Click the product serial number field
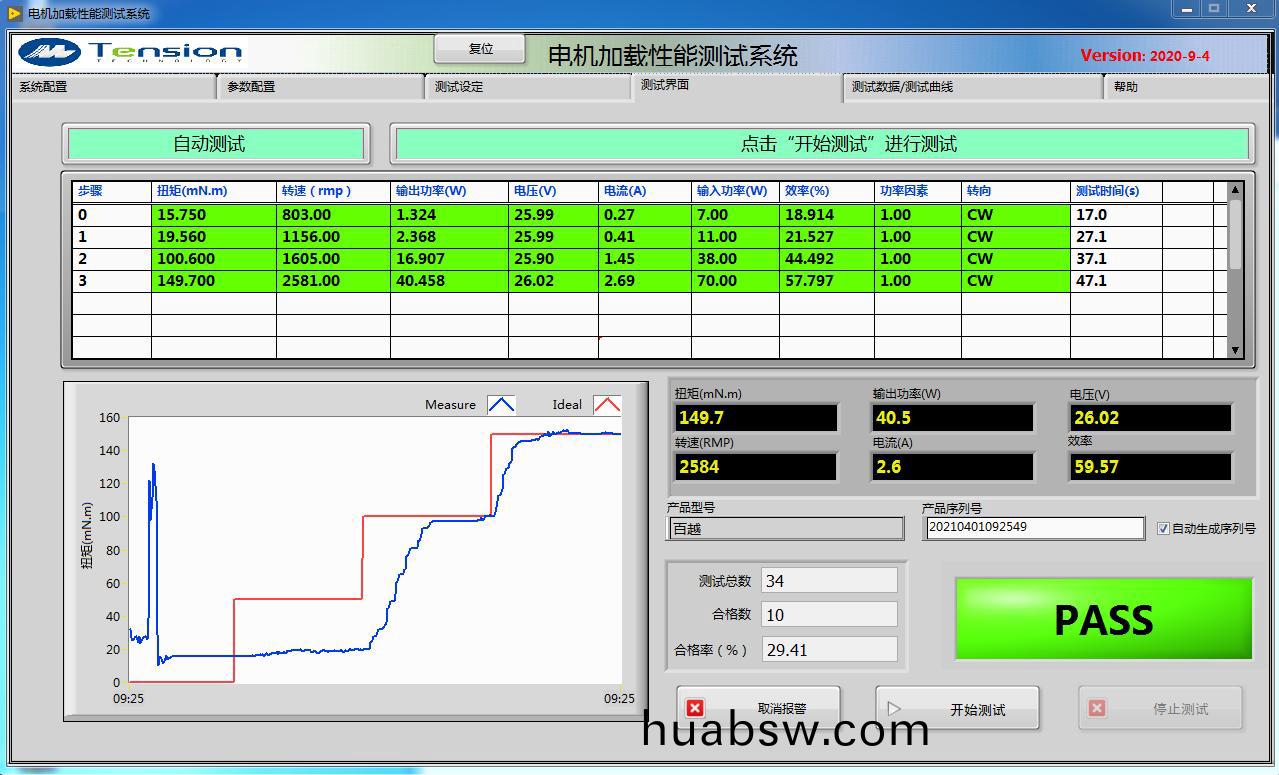Image resolution: width=1279 pixels, height=775 pixels. [x=1034, y=527]
